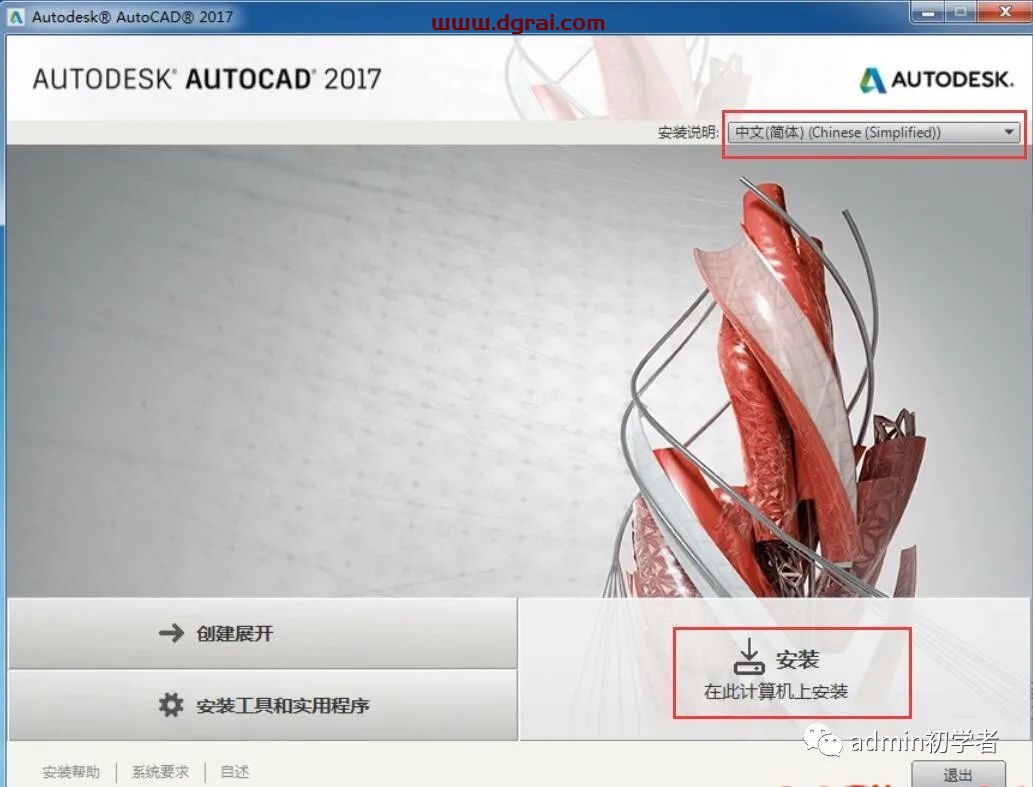Open the 自述 readme link
Viewport: 1033px width, 787px height.
point(235,771)
